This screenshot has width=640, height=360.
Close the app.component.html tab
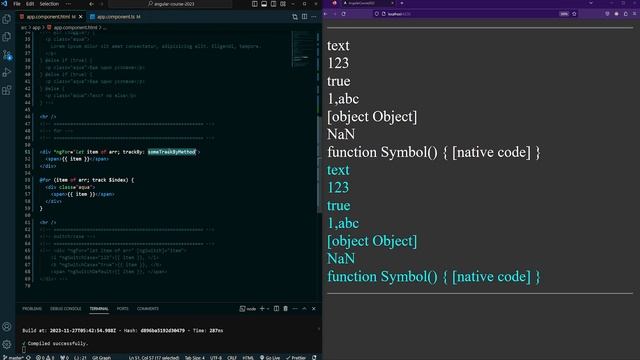coord(80,17)
